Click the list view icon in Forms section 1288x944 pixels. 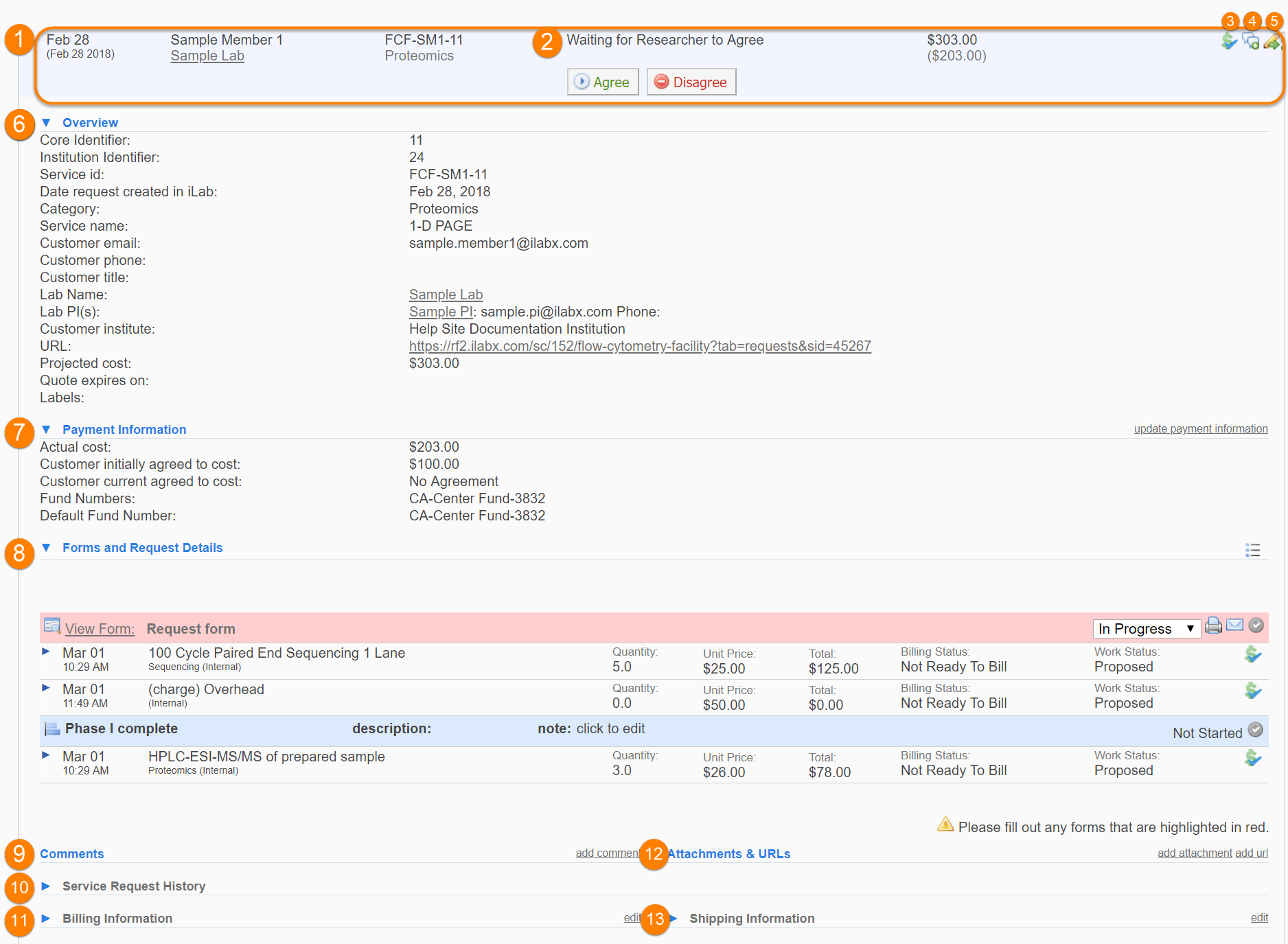pos(1252,550)
